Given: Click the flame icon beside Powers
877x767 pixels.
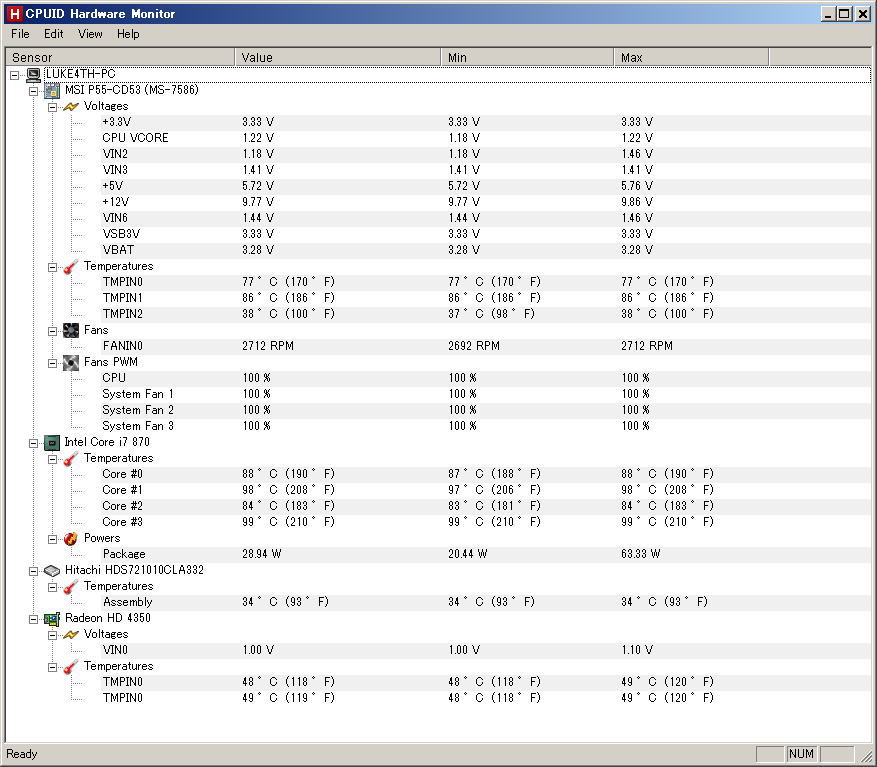Looking at the screenshot, I should (70, 539).
